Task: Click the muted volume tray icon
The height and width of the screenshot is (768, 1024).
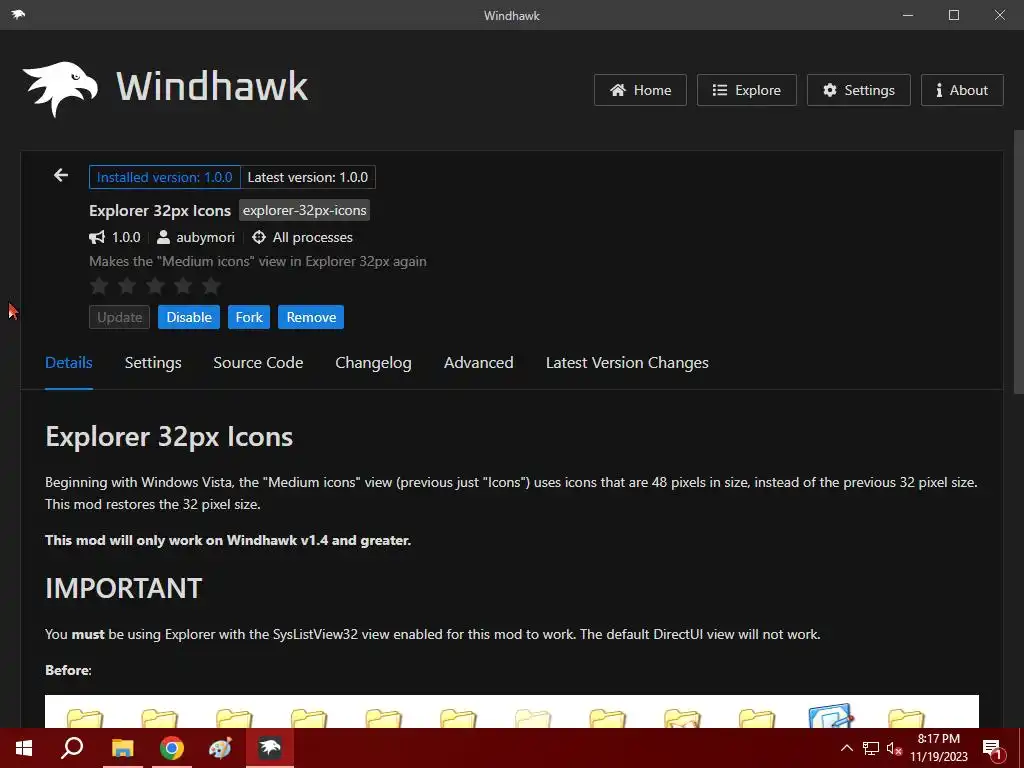Action: point(894,748)
